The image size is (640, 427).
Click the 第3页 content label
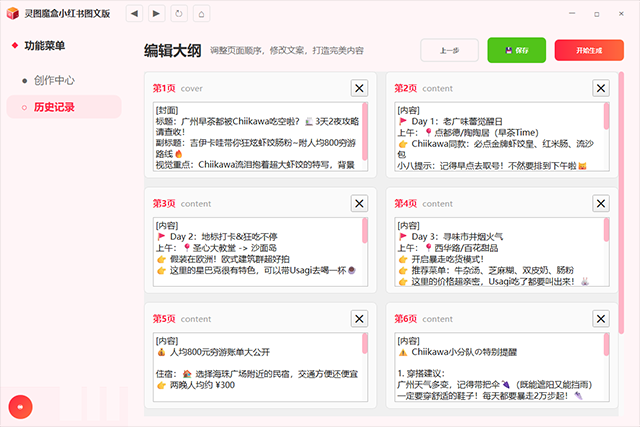[196, 204]
